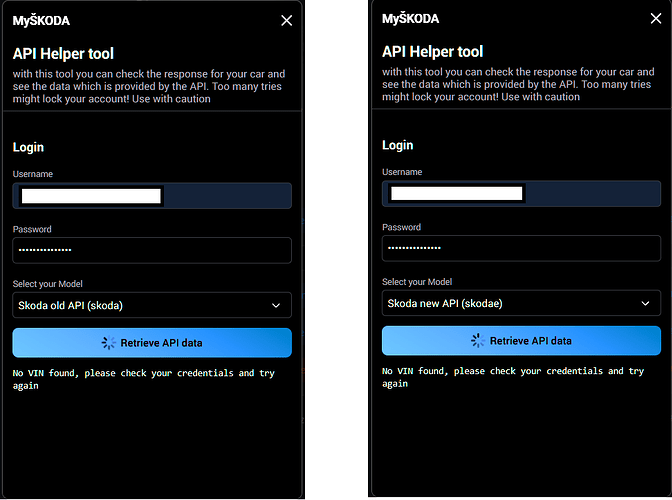Viewport: 672px width, 500px height.
Task: Click the 'API Helper tool' heading in right panel
Action: (432, 51)
